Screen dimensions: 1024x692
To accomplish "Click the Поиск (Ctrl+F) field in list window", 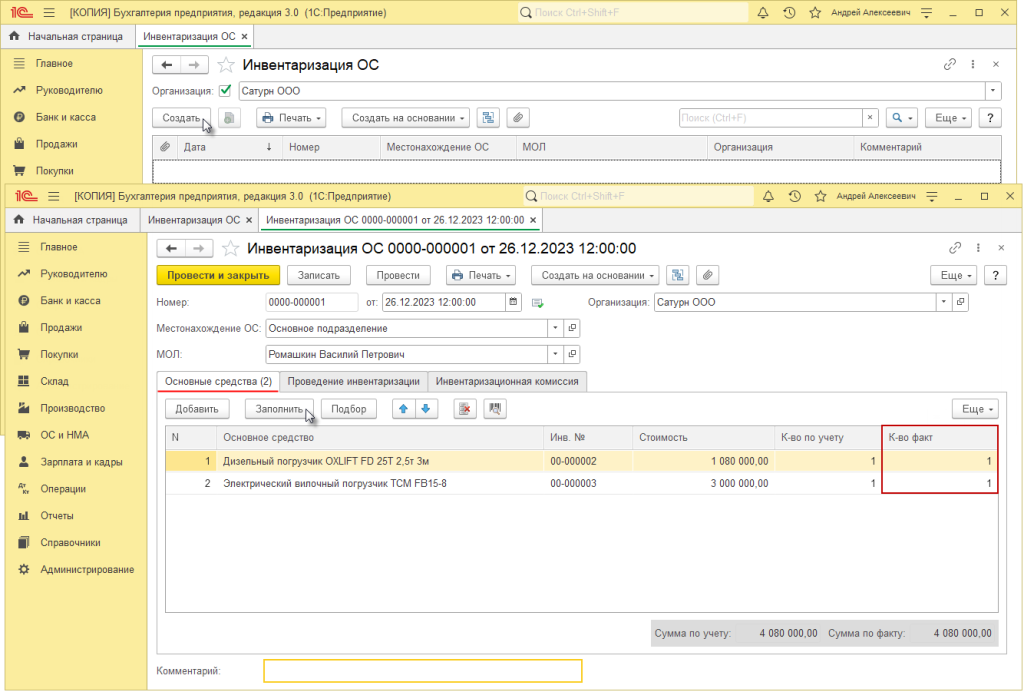I will [x=771, y=118].
